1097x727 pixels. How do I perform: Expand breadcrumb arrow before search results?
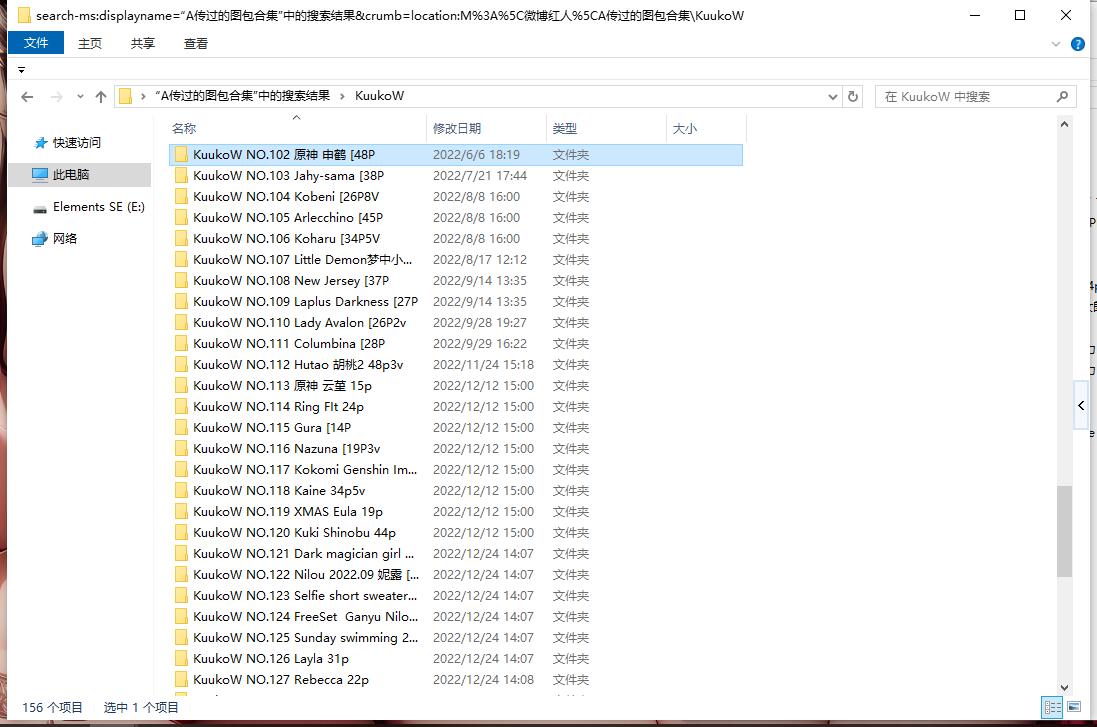tap(143, 97)
